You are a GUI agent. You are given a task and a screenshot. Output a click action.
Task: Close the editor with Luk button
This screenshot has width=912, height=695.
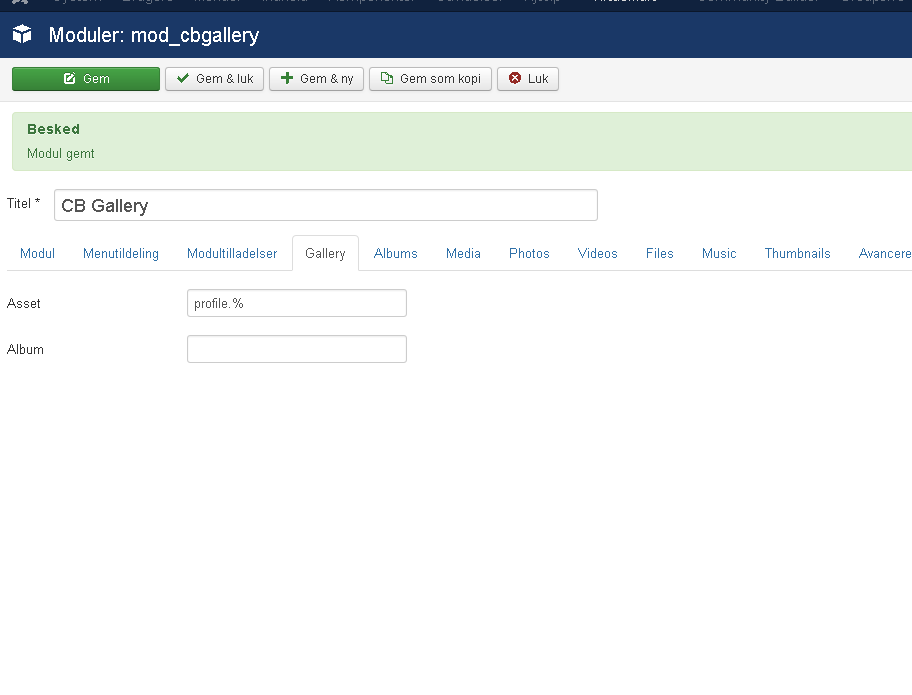(x=528, y=79)
